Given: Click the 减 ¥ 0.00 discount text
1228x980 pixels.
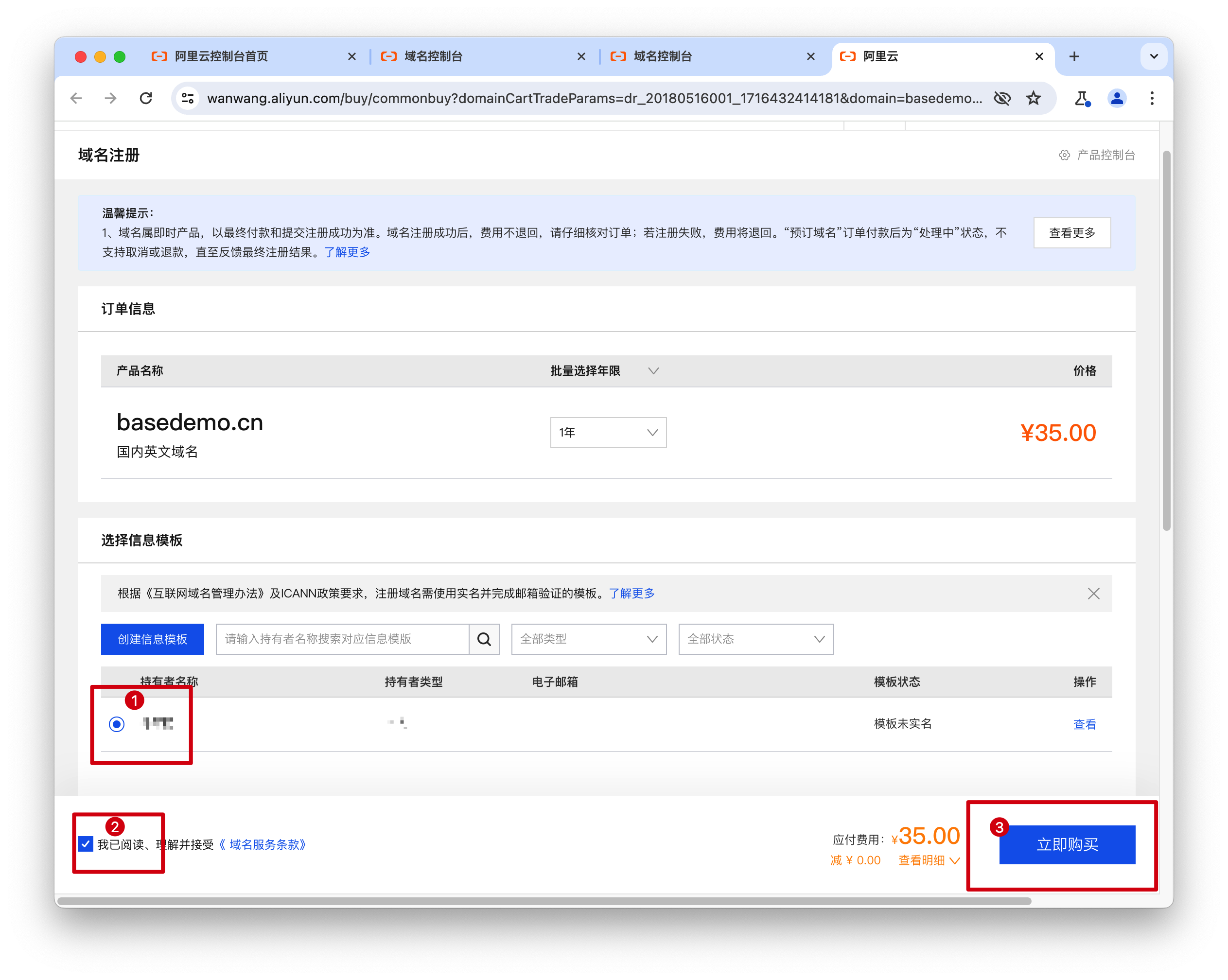Looking at the screenshot, I should click(855, 860).
